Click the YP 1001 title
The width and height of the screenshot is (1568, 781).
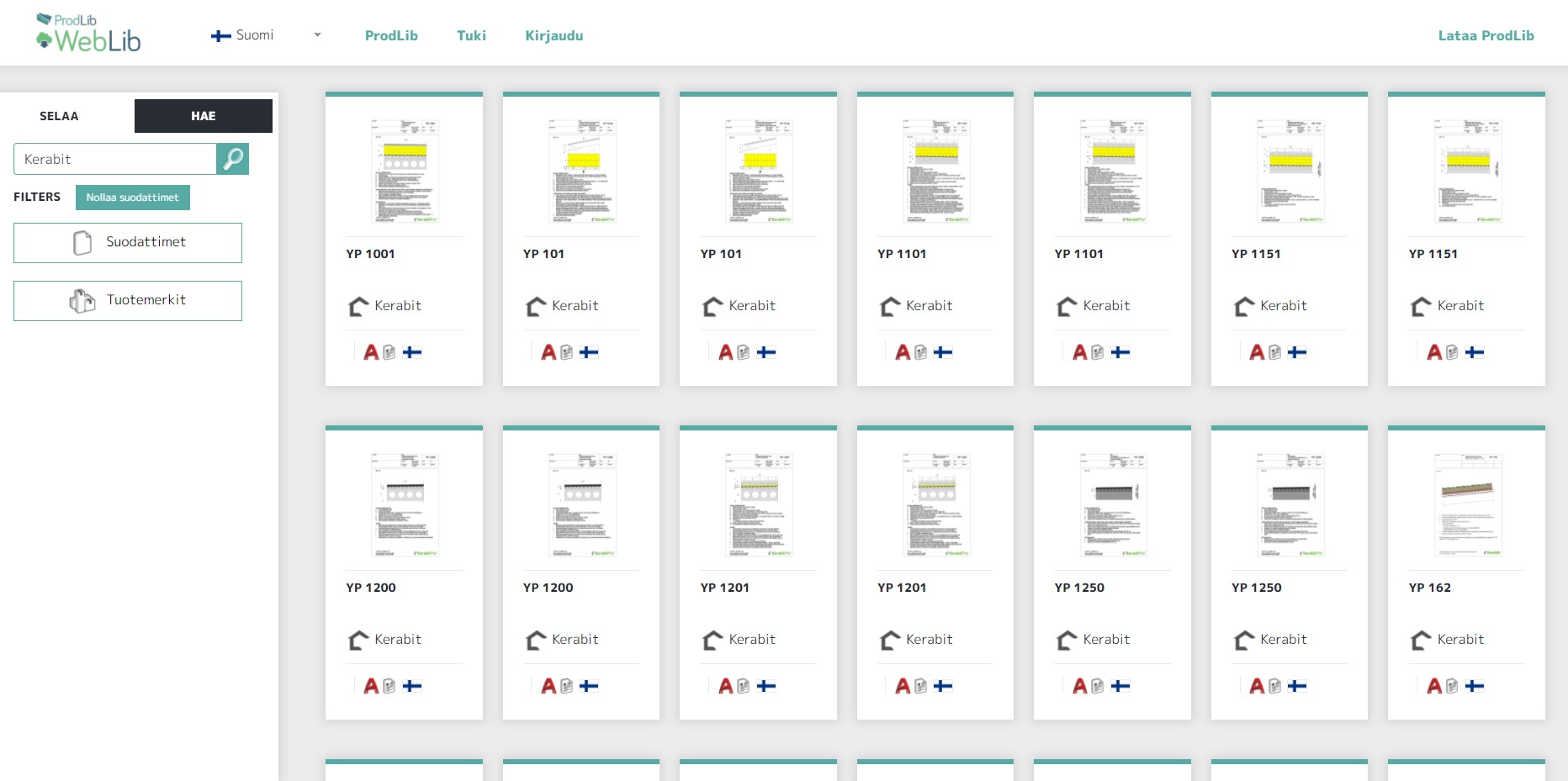[x=371, y=254]
